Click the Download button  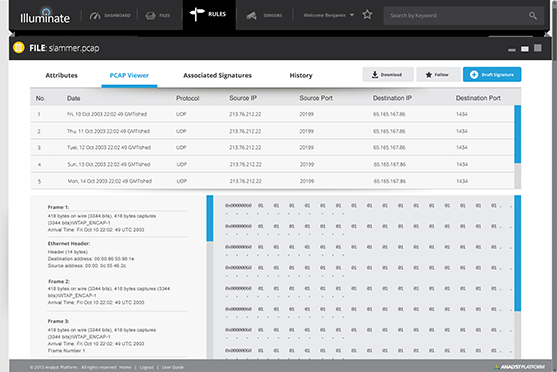(x=388, y=75)
